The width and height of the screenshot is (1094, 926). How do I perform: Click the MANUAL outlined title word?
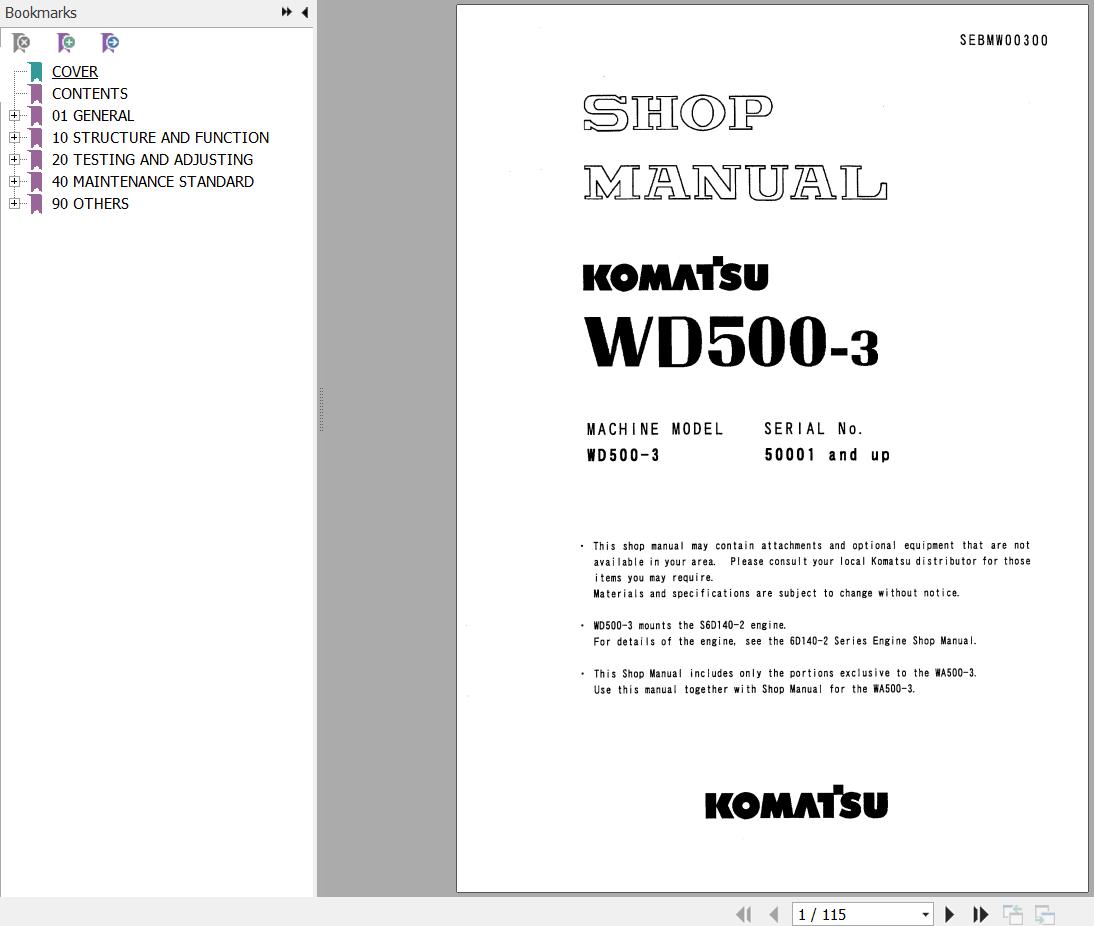(735, 183)
